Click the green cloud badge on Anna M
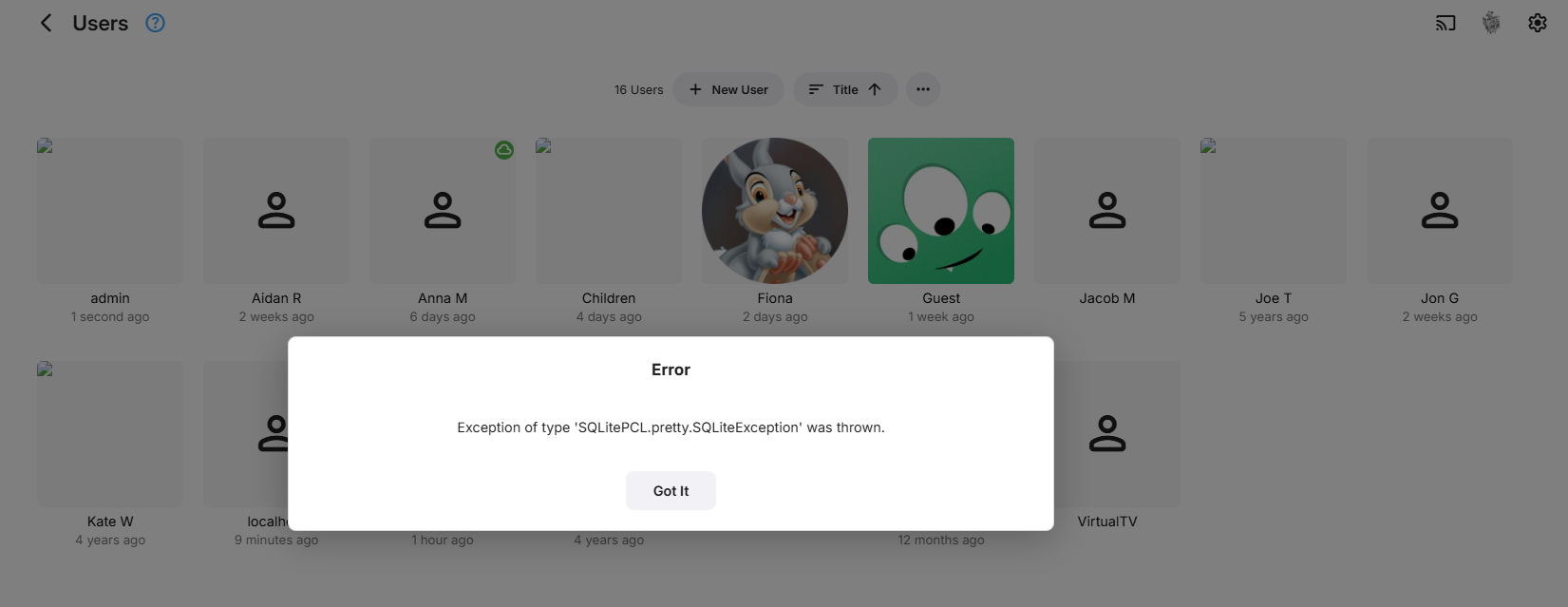Screen dimensions: 1568x607 point(504,150)
